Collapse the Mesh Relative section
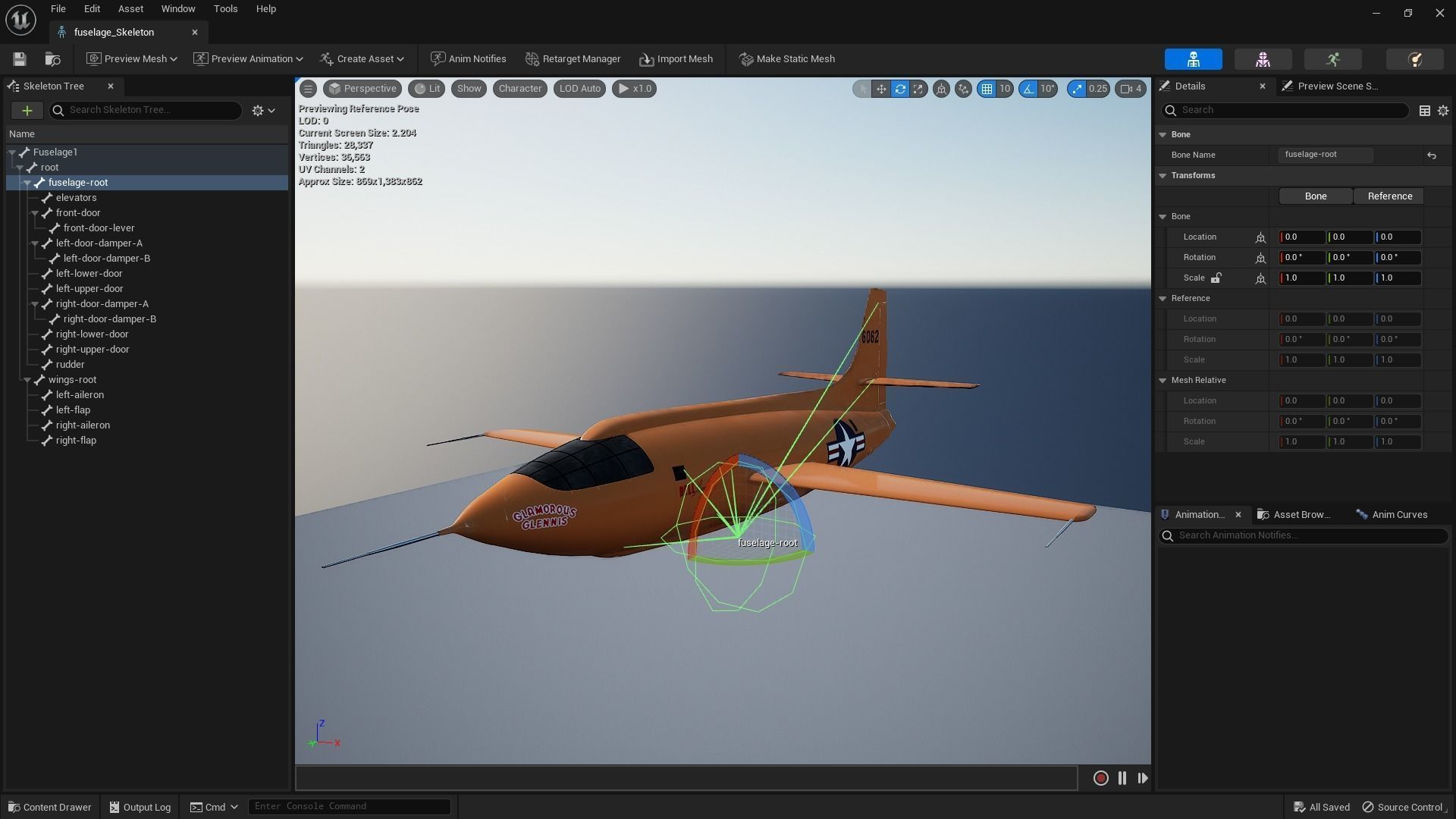This screenshot has height=819, width=1456. click(x=1163, y=381)
